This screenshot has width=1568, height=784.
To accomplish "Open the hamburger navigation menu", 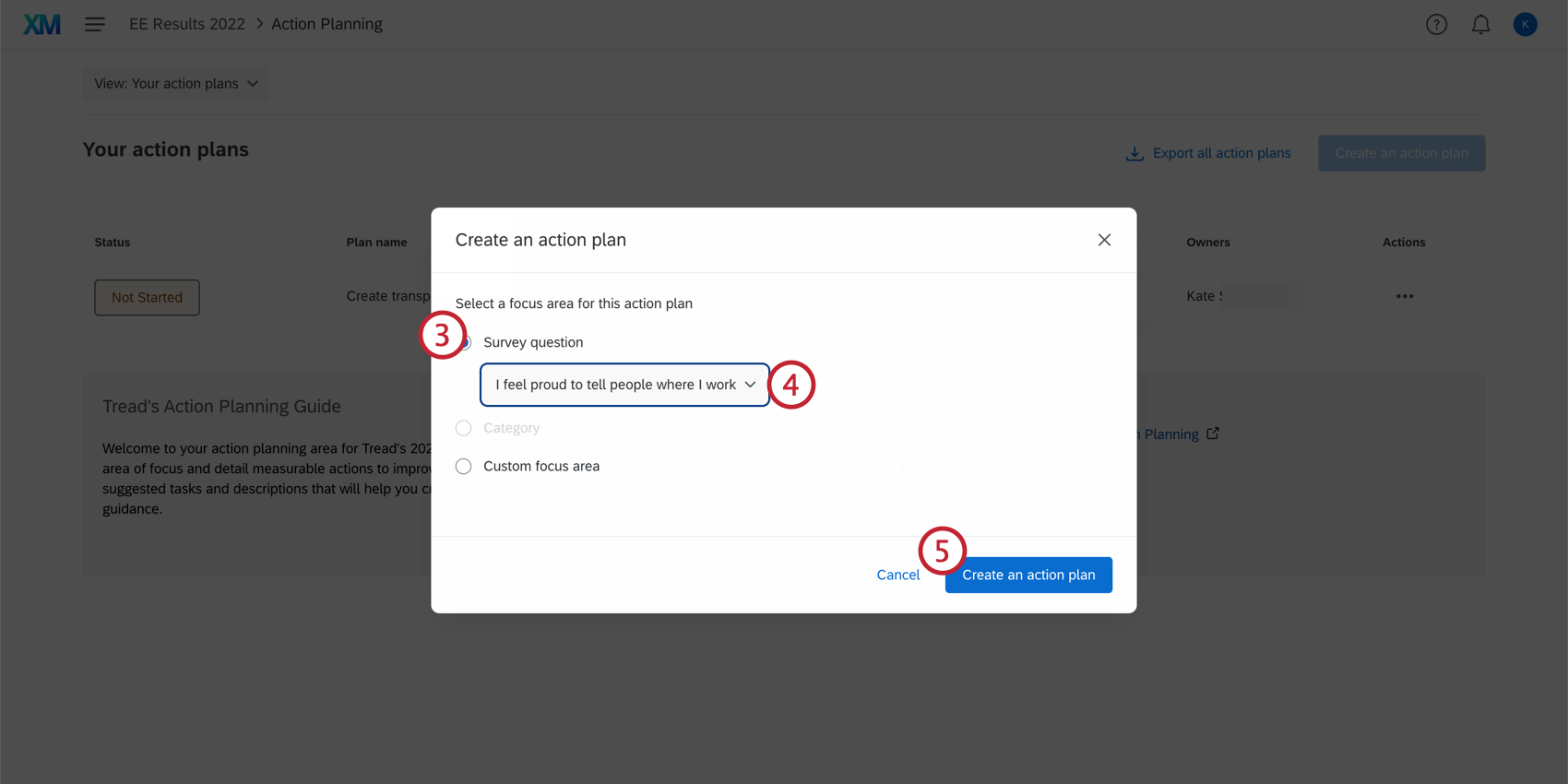I will click(x=94, y=24).
